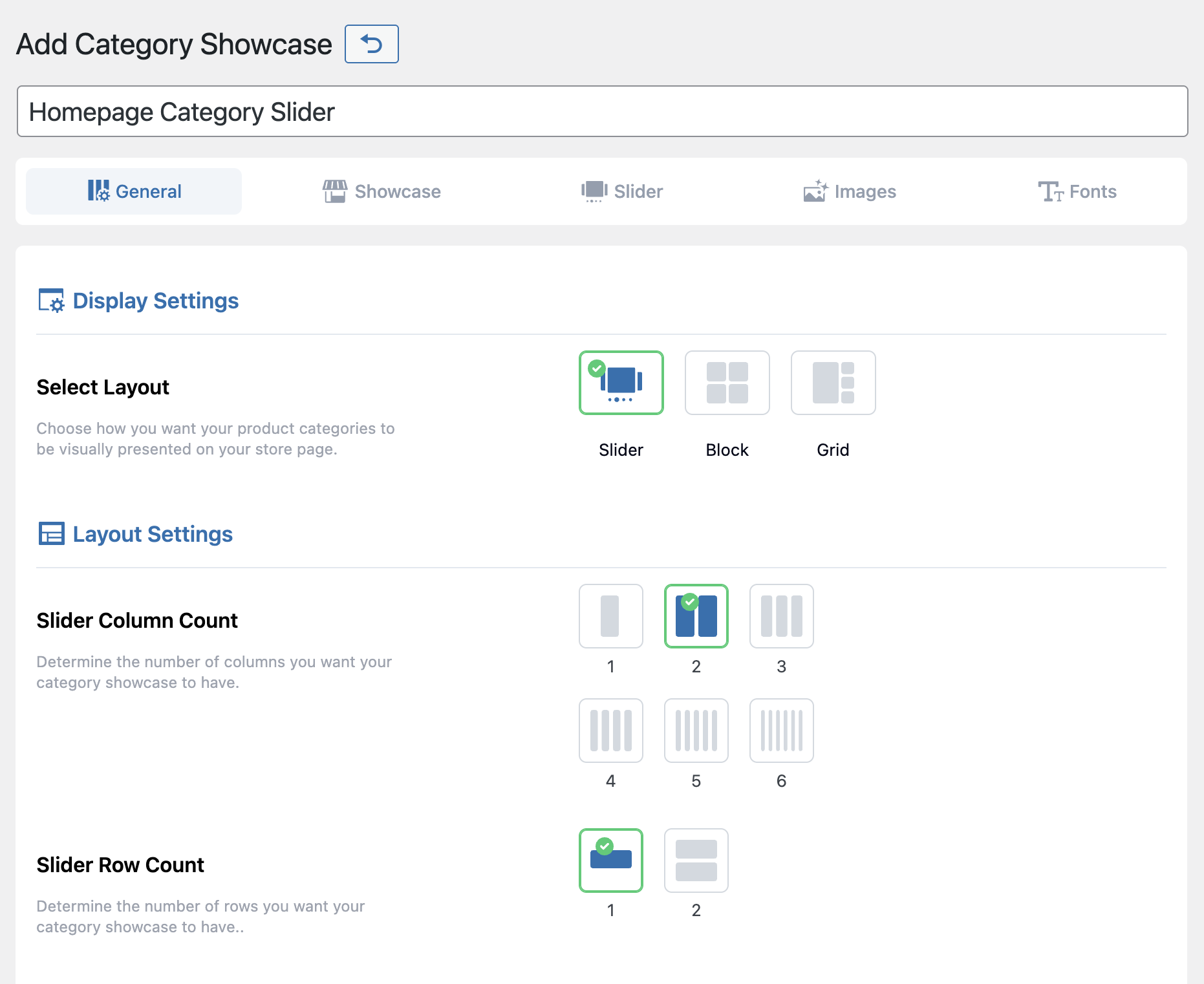Viewport: 1204px width, 984px height.
Task: Choose the three column slider option
Action: coord(781,616)
